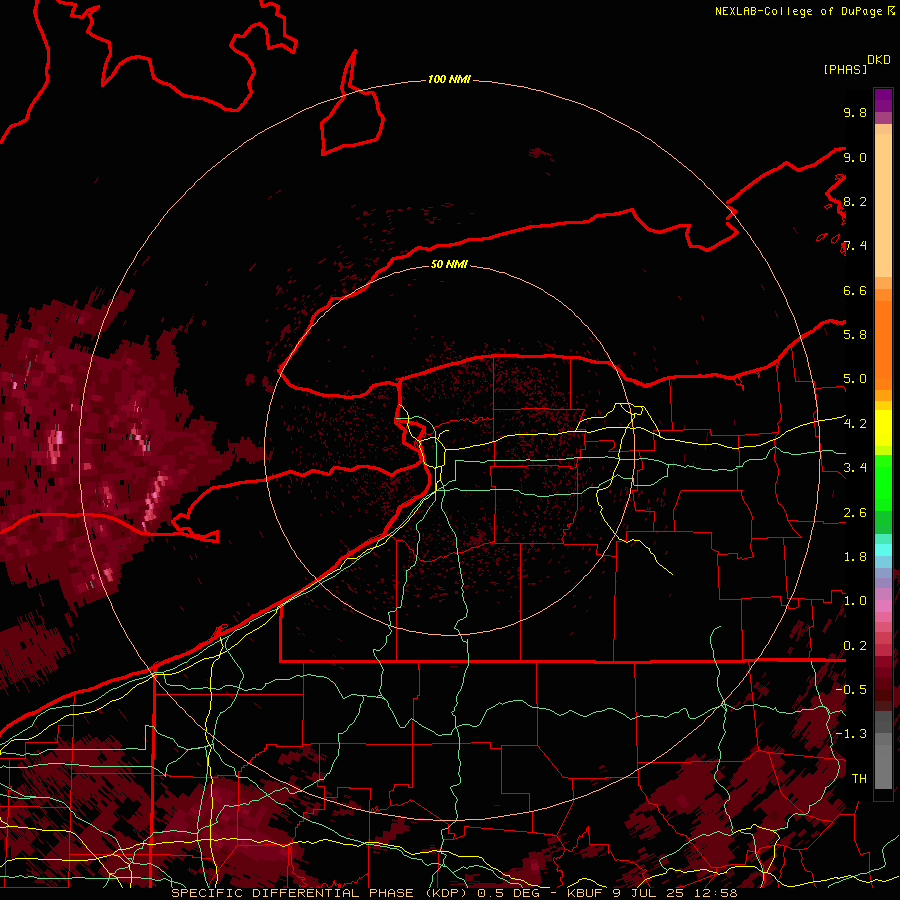The width and height of the screenshot is (900, 900).
Task: Click the [PHAS] legend heading
Action: [x=845, y=69]
